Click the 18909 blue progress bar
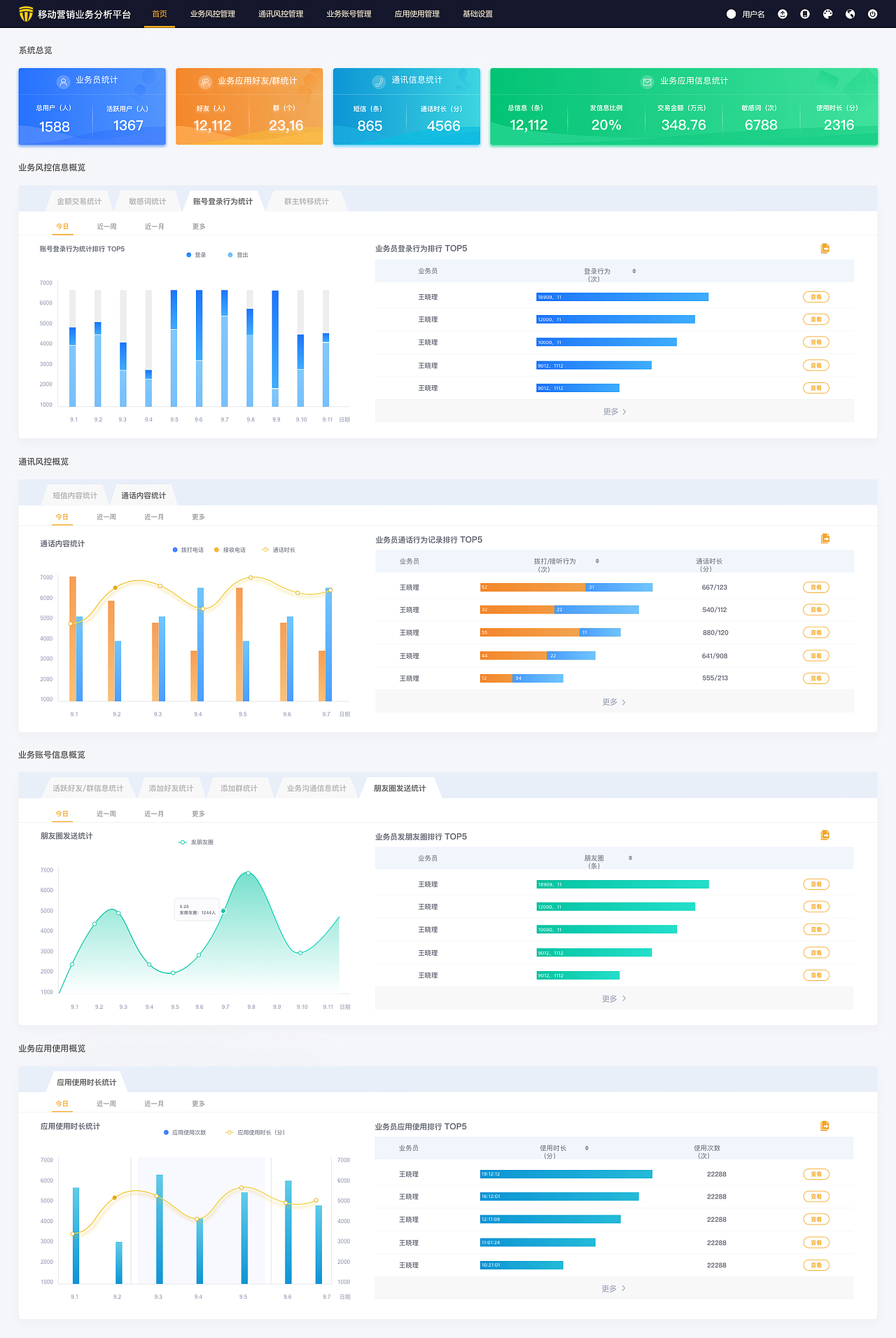 (x=622, y=297)
